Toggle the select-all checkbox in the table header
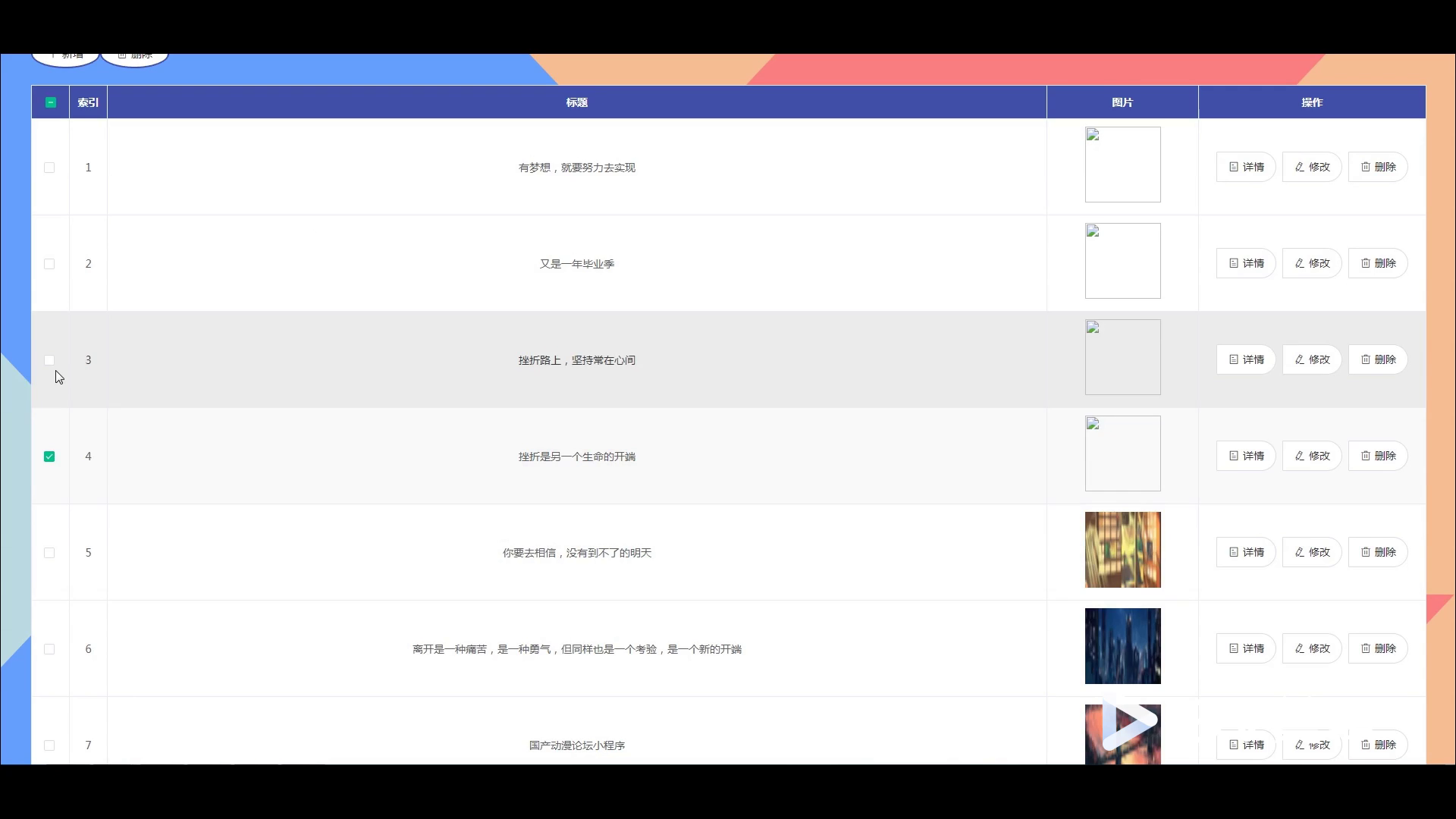Image resolution: width=1456 pixels, height=819 pixels. (x=51, y=102)
